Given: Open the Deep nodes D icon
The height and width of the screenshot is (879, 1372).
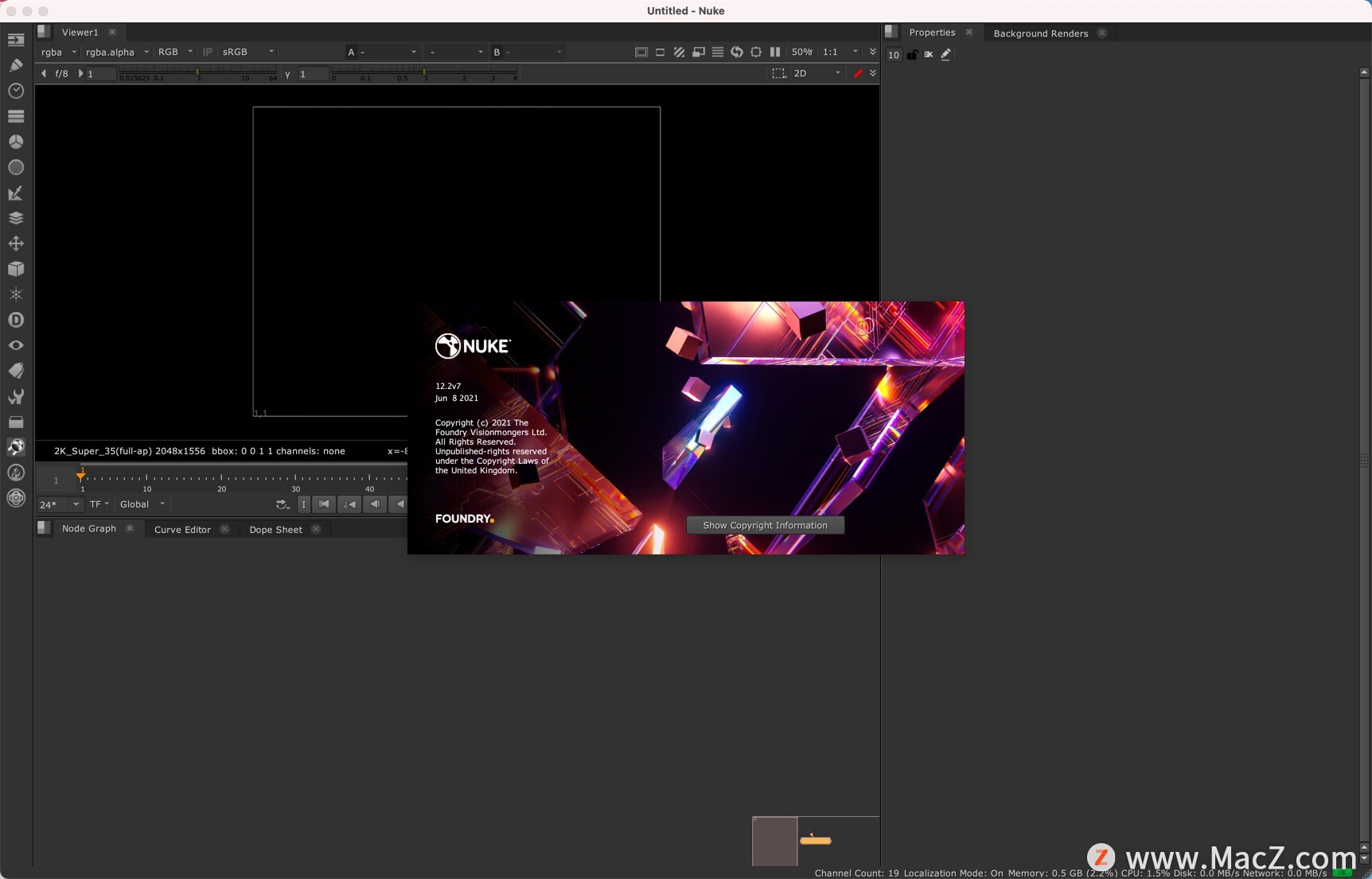Looking at the screenshot, I should click(x=16, y=320).
